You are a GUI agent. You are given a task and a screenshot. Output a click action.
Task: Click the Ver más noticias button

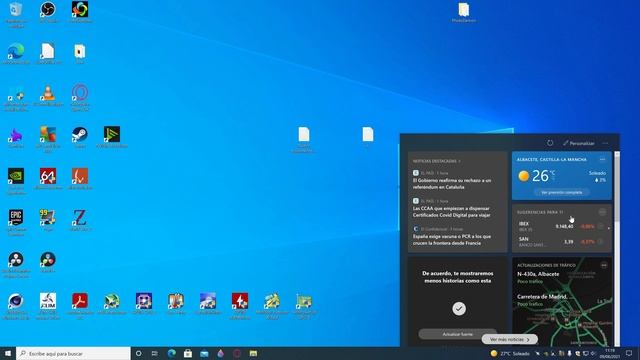(x=509, y=339)
